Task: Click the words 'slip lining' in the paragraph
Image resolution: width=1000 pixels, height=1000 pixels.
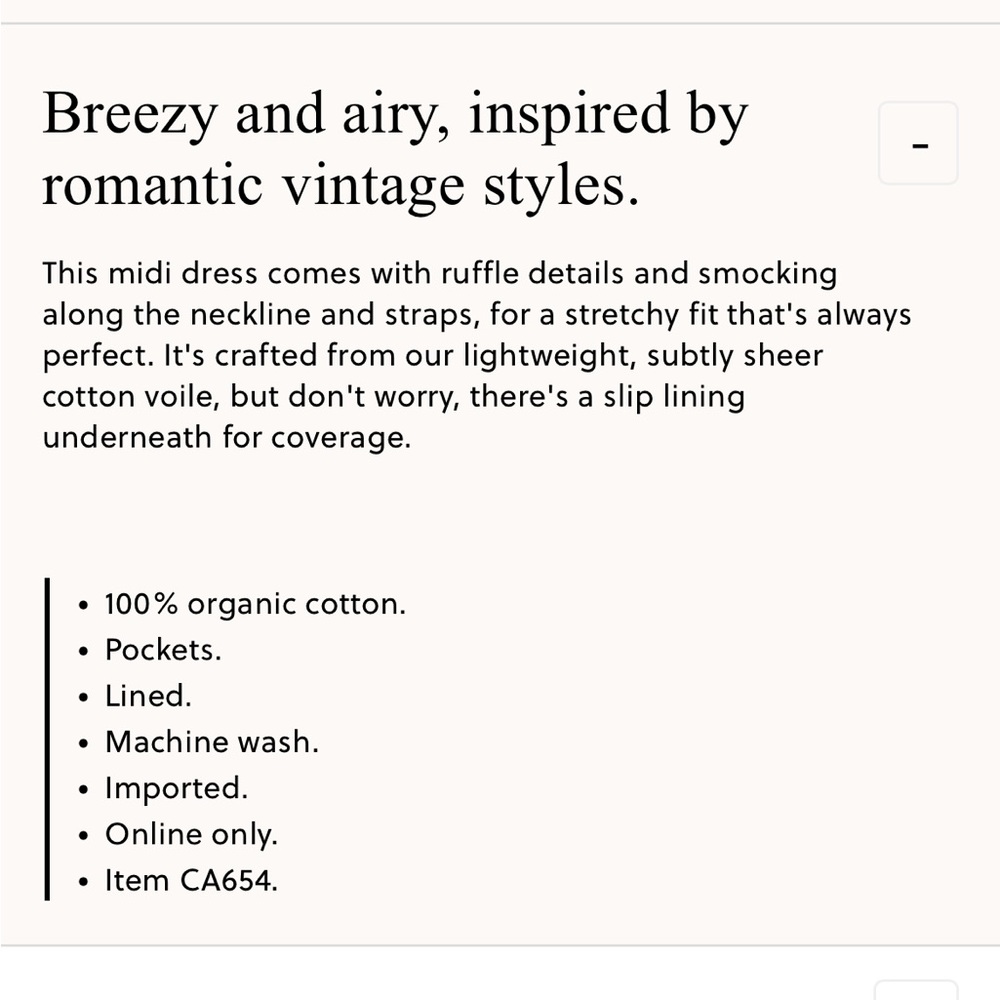Action: [674, 397]
